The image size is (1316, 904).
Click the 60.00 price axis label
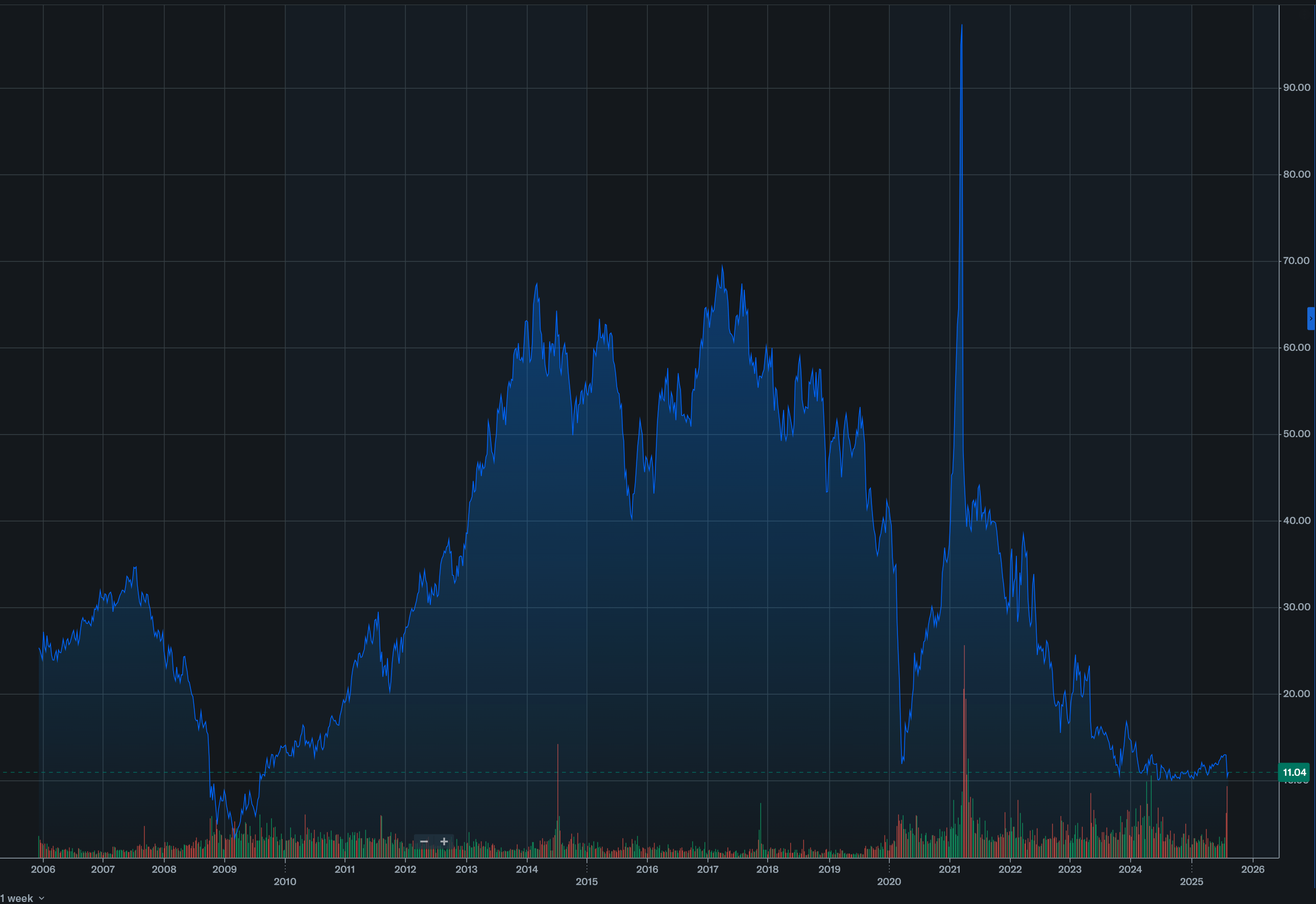tap(1296, 347)
